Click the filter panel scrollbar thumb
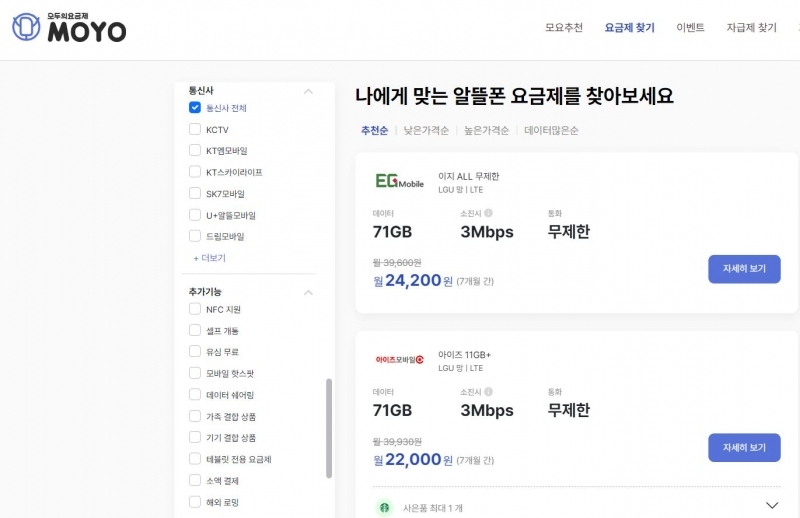Viewport: 800px width, 518px height. coord(329,428)
